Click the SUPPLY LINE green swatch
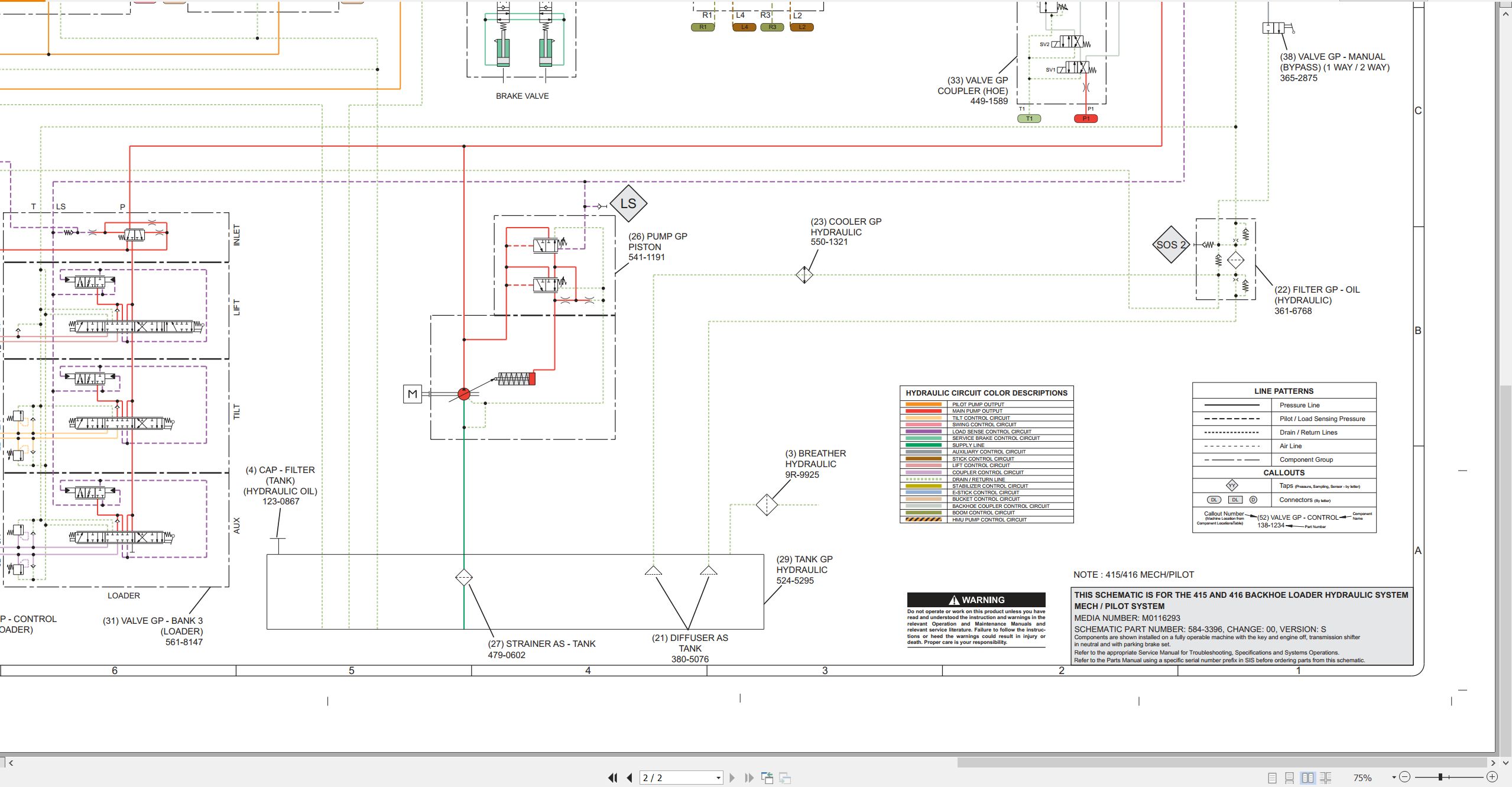This screenshot has width=1512, height=787. [x=923, y=445]
